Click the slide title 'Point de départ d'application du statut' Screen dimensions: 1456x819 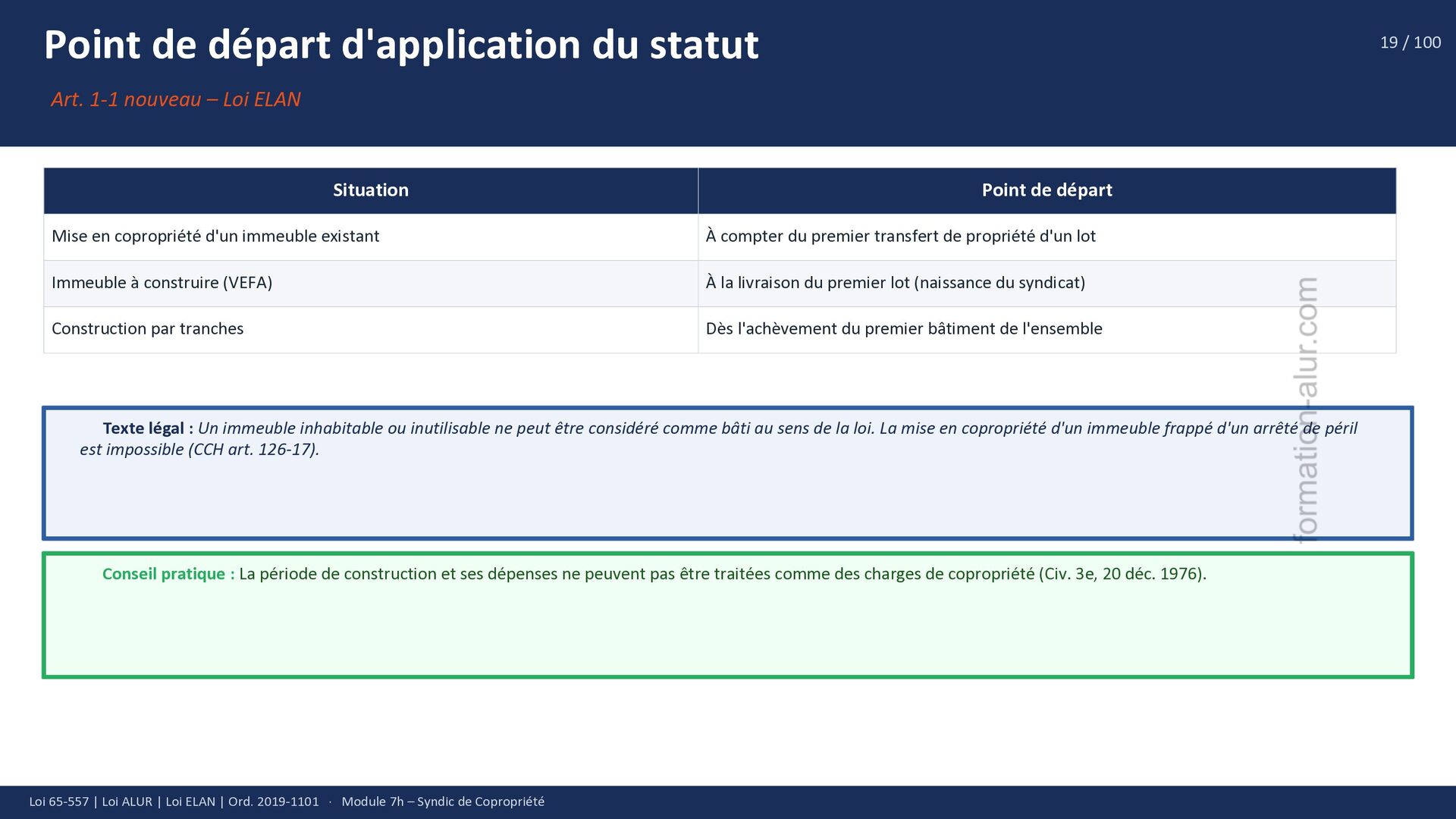pyautogui.click(x=401, y=45)
